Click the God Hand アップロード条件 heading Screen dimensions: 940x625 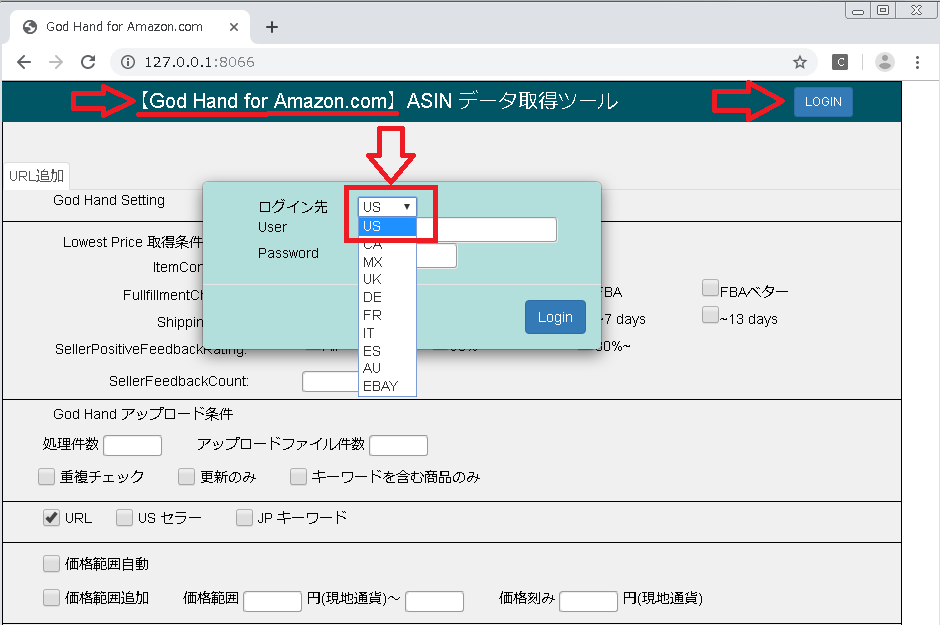[x=143, y=414]
